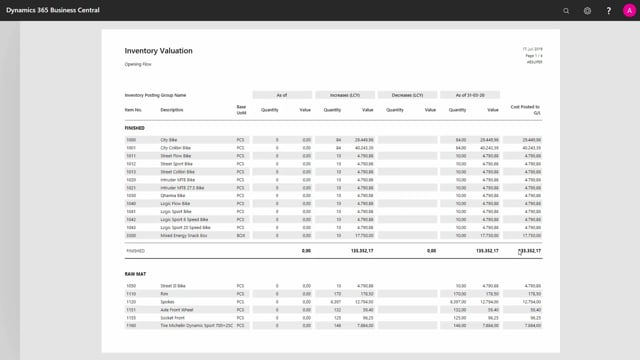Select the City Bike description cell
Viewport: 640px width, 360px height.
[x=169, y=140]
